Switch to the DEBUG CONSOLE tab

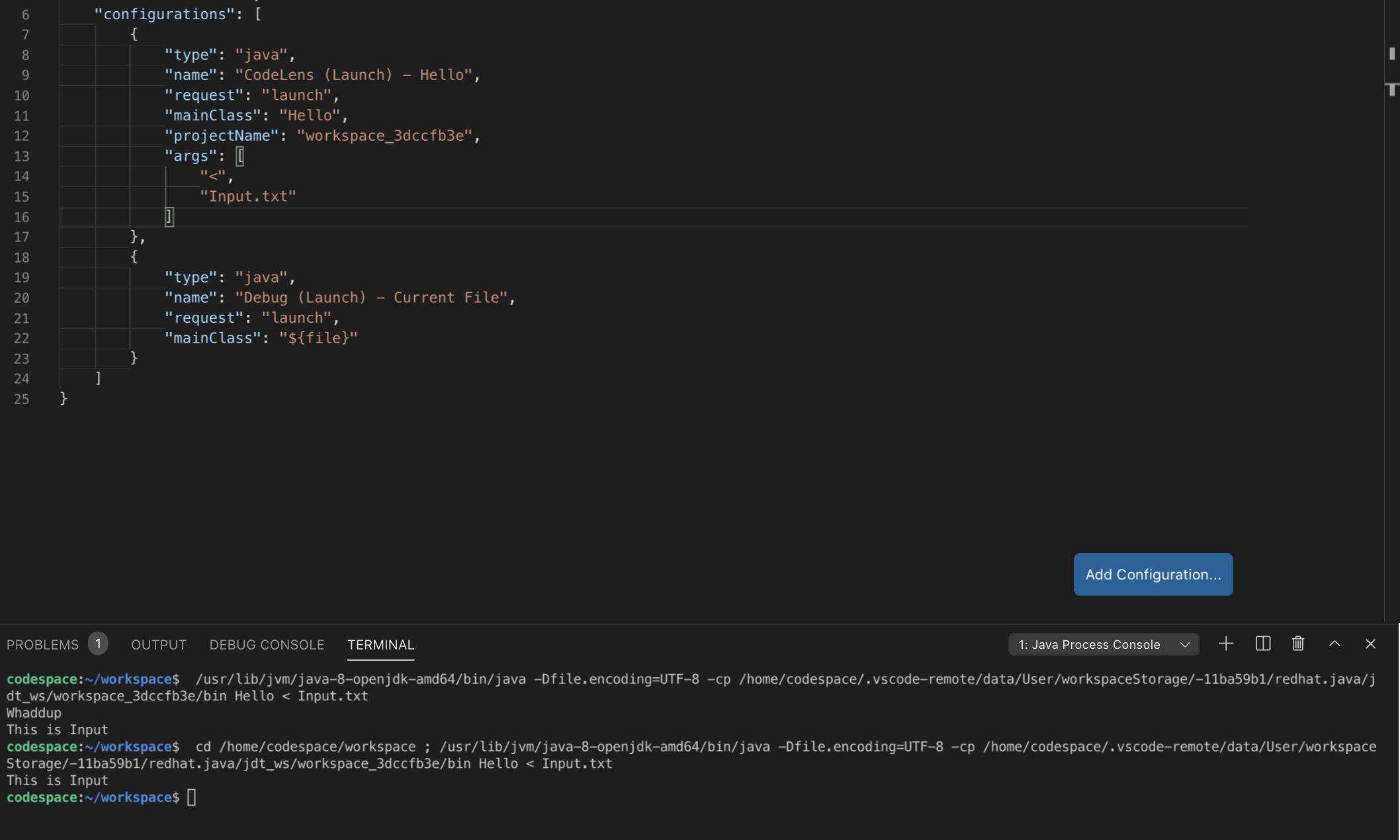tap(267, 644)
